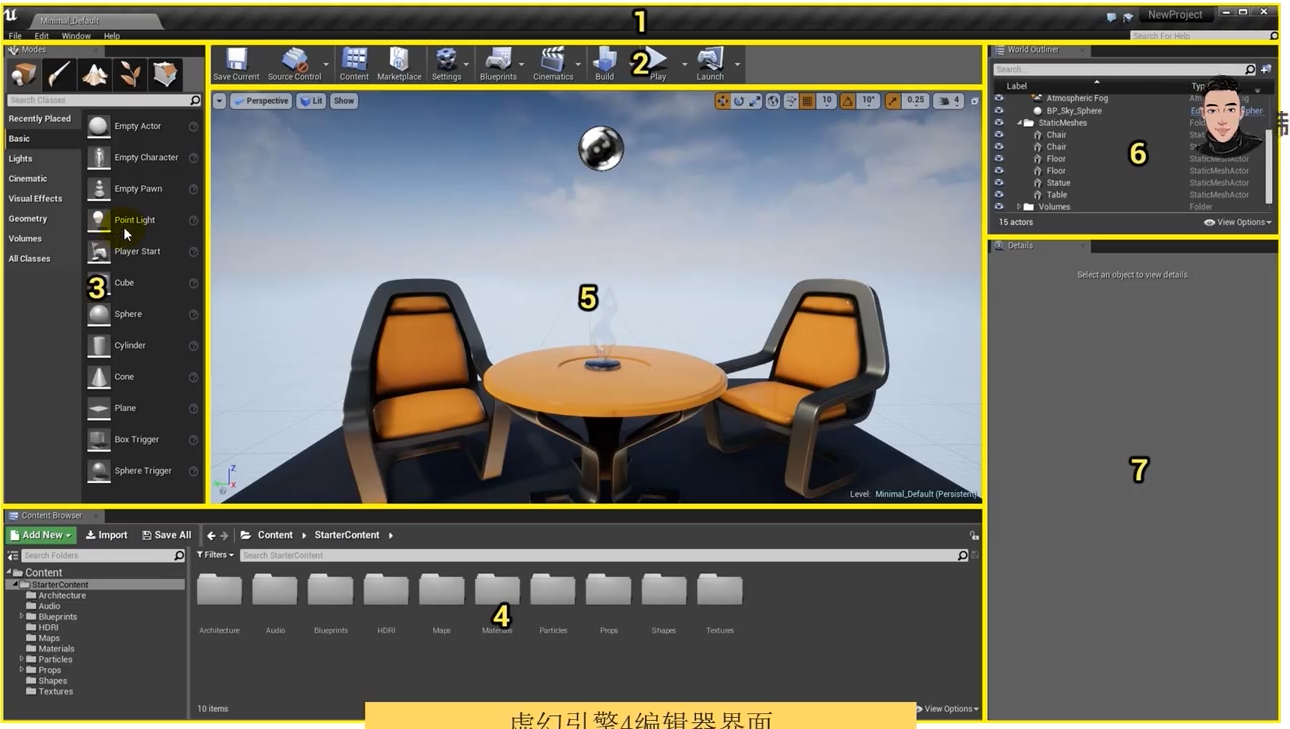Image resolution: width=1290 pixels, height=729 pixels.
Task: Click the surface snapping icon in viewport
Action: tap(790, 101)
